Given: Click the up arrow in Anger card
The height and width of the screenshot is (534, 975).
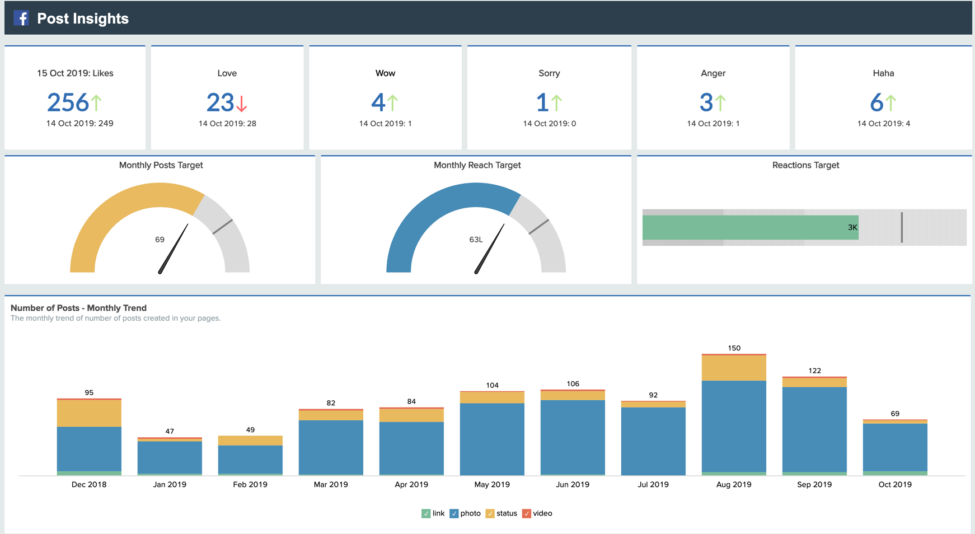Looking at the screenshot, I should 720,102.
